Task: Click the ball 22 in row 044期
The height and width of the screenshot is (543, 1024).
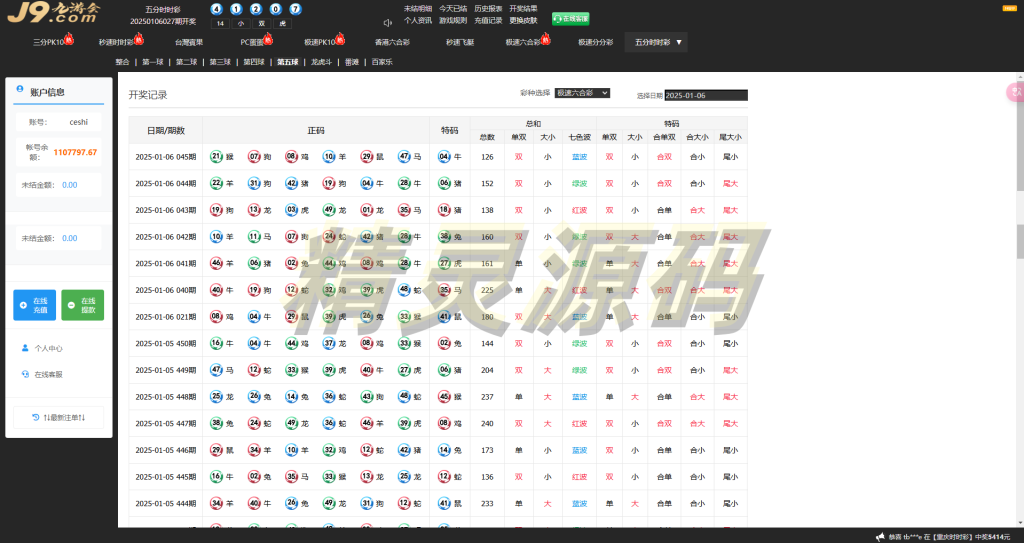Action: pos(216,184)
